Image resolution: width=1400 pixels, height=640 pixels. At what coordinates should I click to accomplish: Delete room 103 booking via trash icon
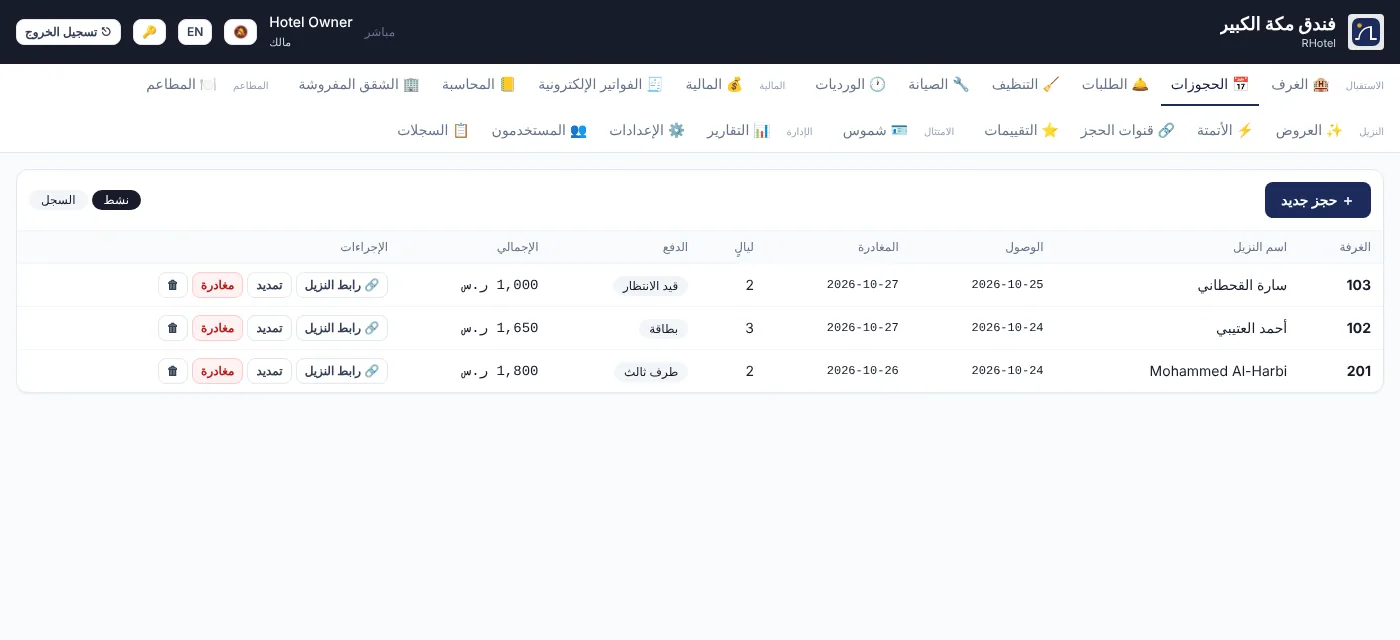tap(173, 285)
